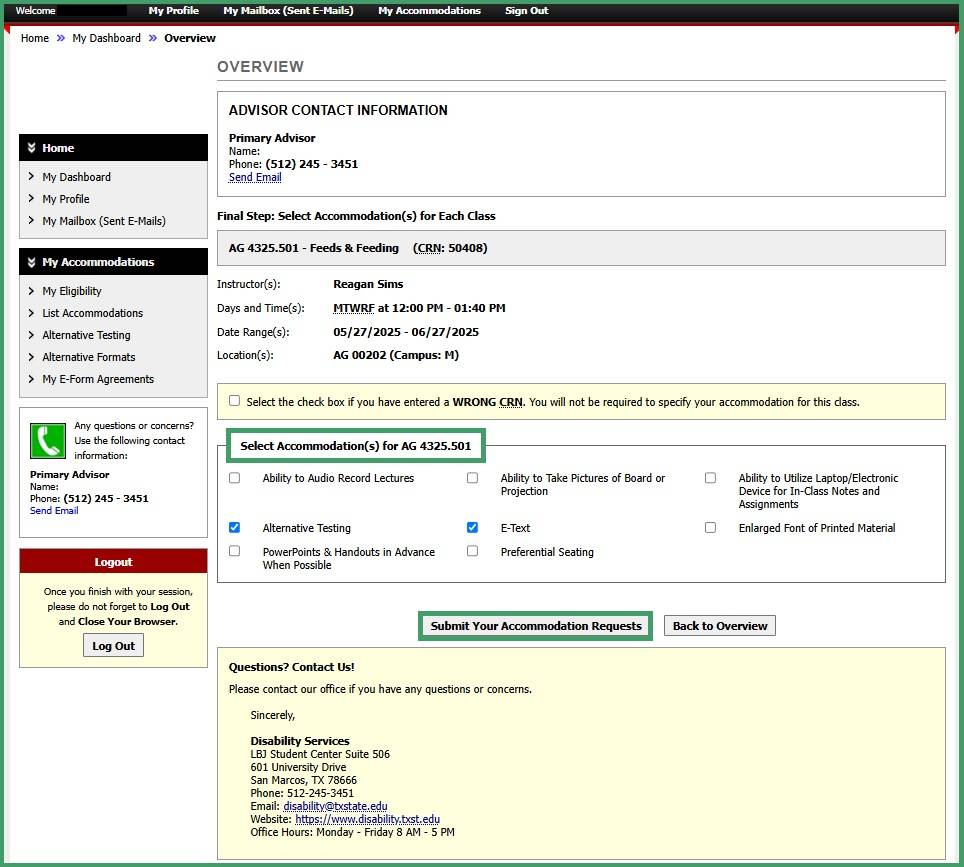964x867 pixels.
Task: Click Send Email in sidebar contact box
Action: (x=54, y=510)
